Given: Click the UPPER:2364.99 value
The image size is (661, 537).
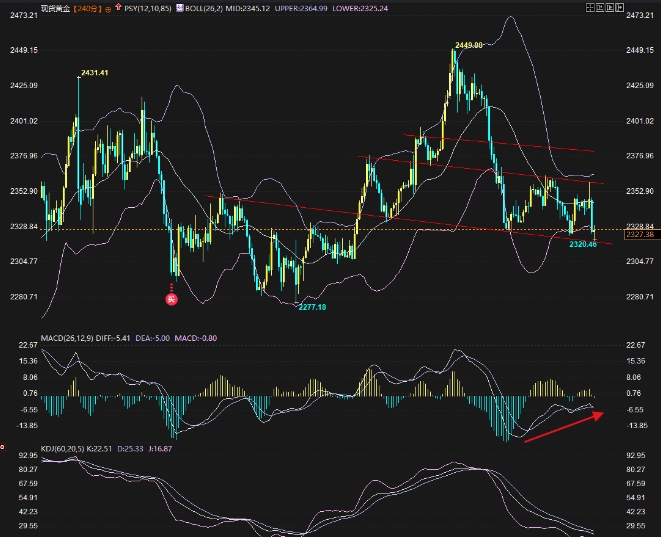Looking at the screenshot, I should (301, 8).
